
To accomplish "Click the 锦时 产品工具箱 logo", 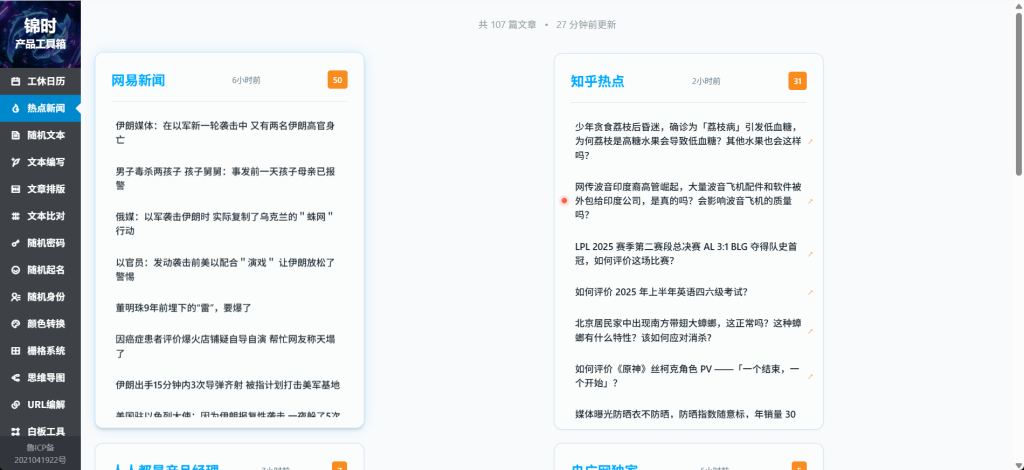I will (40, 34).
